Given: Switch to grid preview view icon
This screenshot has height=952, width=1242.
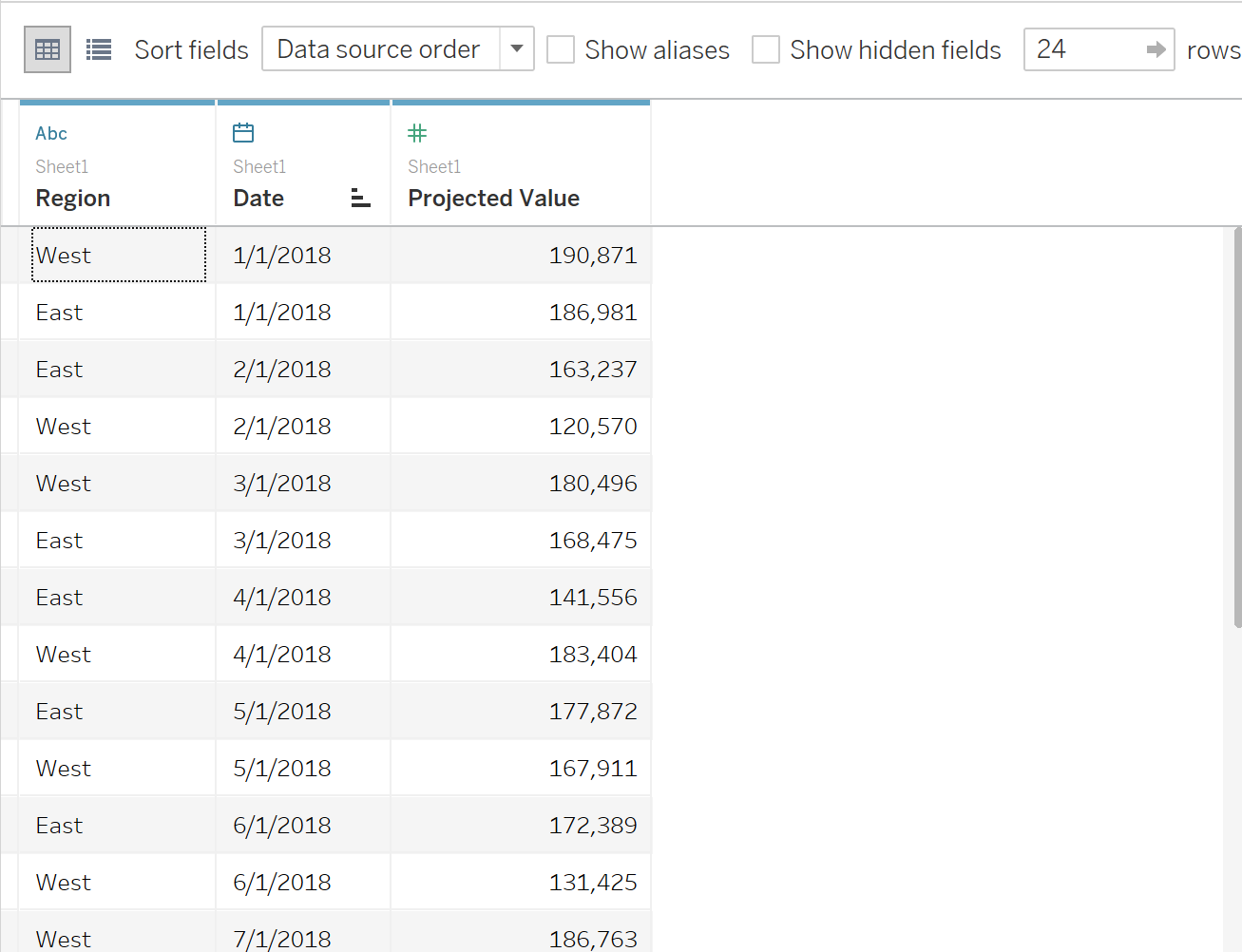Looking at the screenshot, I should [48, 49].
